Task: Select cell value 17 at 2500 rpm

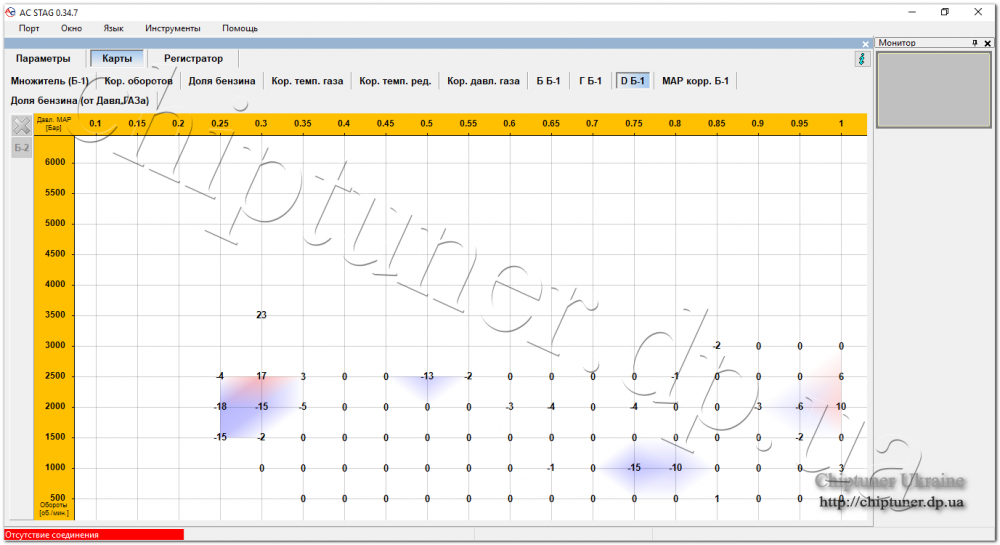Action: (261, 376)
